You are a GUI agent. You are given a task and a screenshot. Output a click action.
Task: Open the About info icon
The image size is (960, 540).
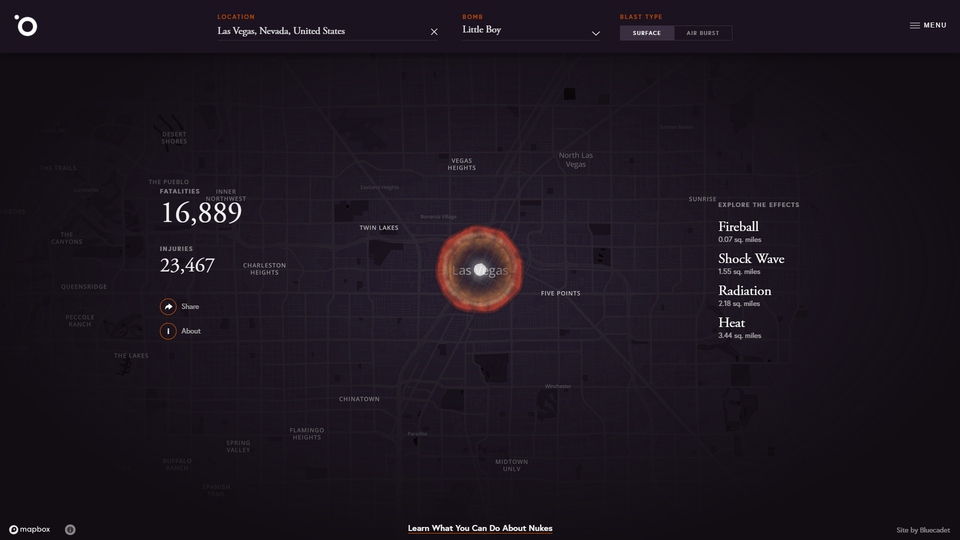point(168,331)
